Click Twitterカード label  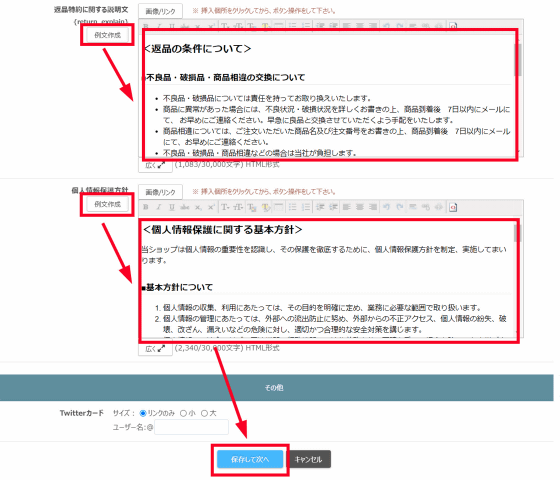82,413
